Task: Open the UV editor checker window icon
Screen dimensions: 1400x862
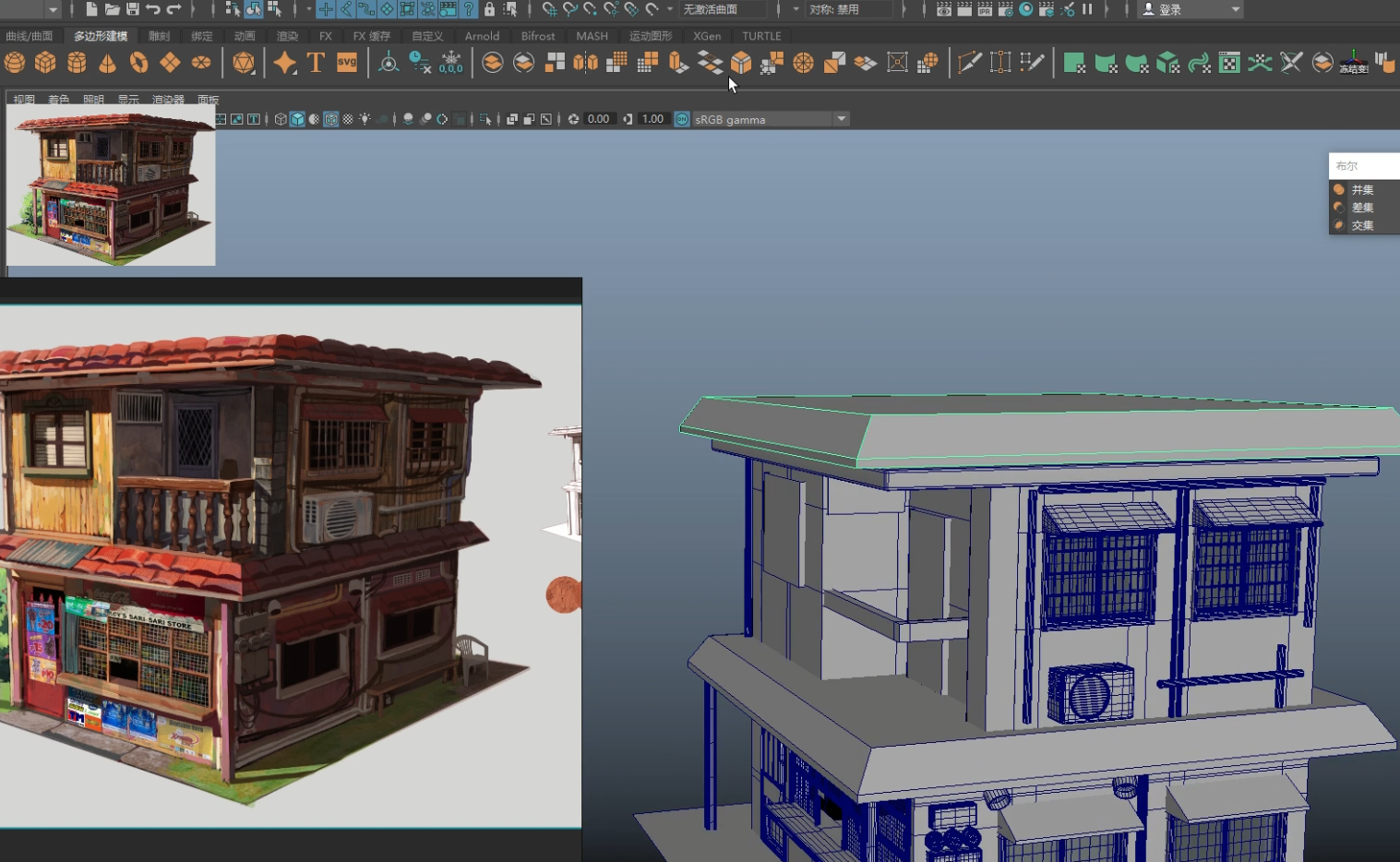Action: tap(1229, 63)
